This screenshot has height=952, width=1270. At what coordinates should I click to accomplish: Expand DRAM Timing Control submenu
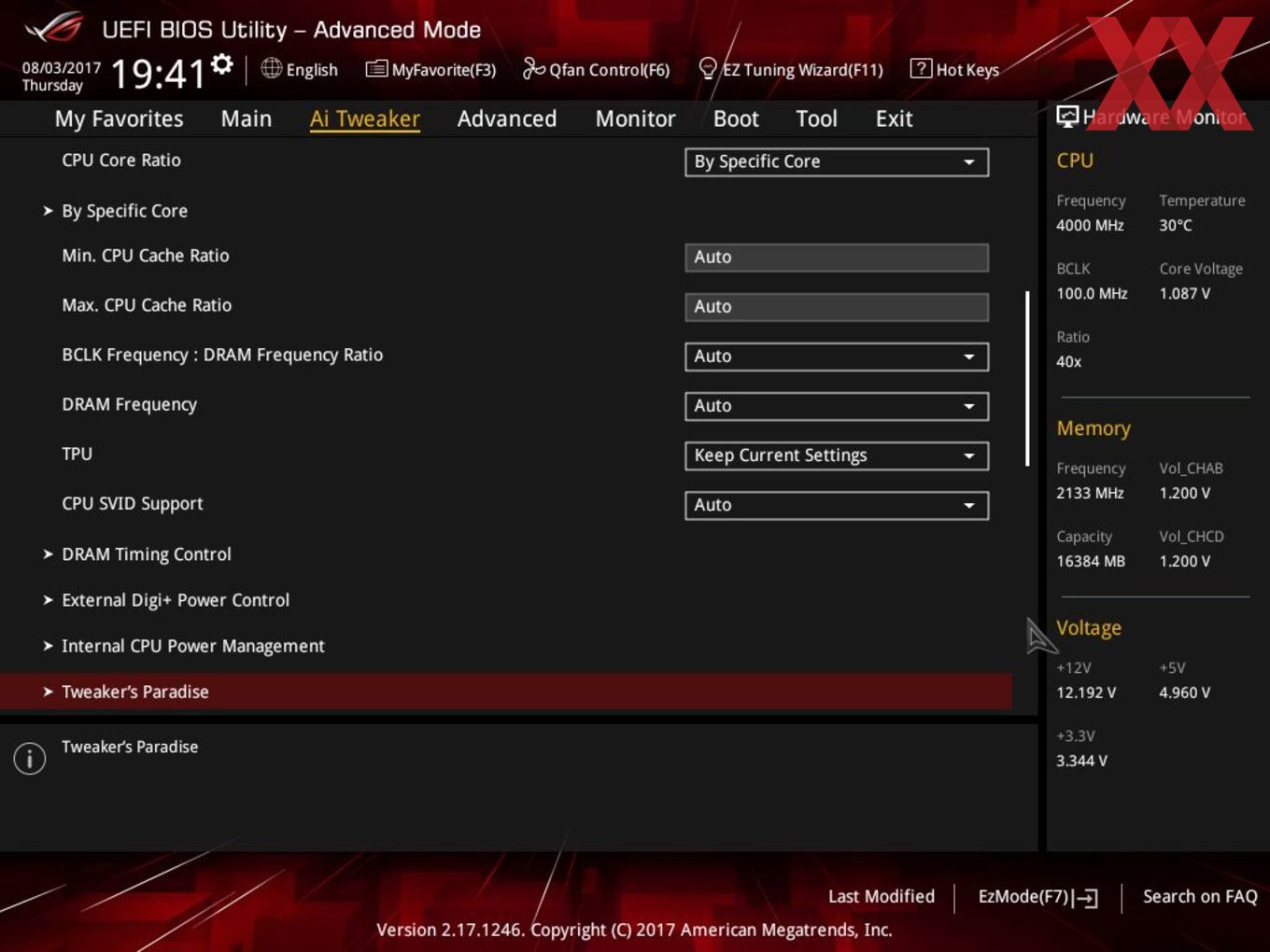[x=146, y=554]
